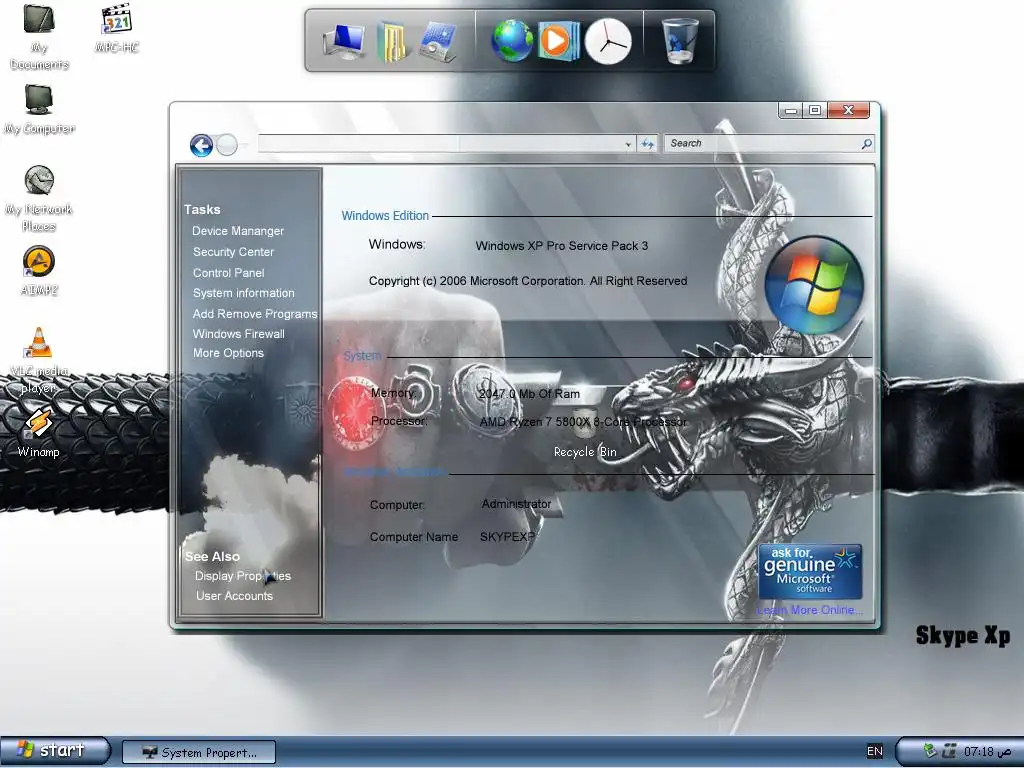This screenshot has width=1024, height=768.
Task: Click the genuine Microsoft software badge
Action: (810, 571)
